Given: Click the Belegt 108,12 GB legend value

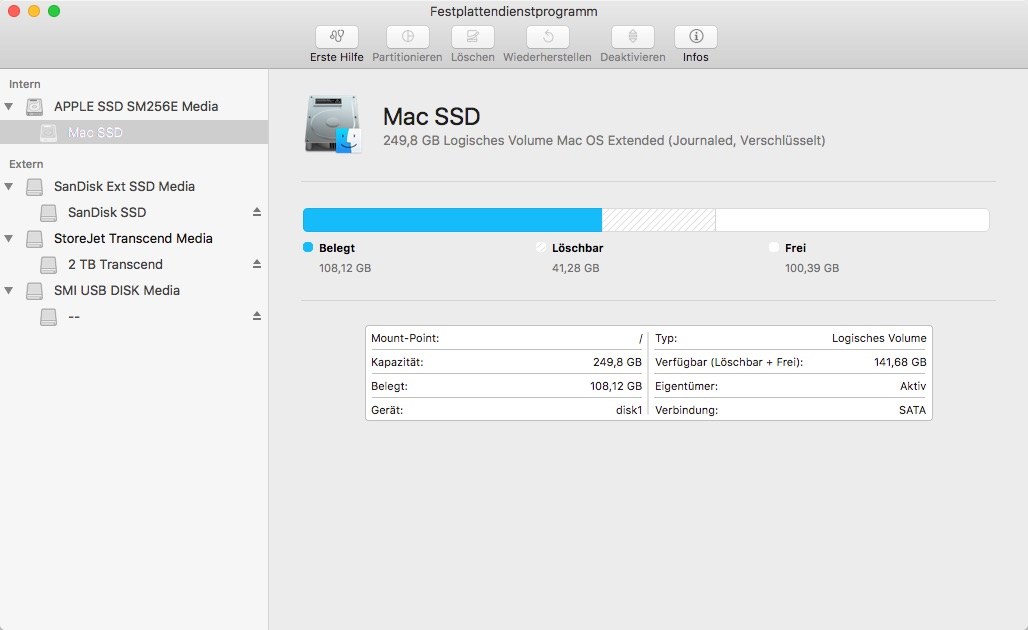Looking at the screenshot, I should coord(345,268).
